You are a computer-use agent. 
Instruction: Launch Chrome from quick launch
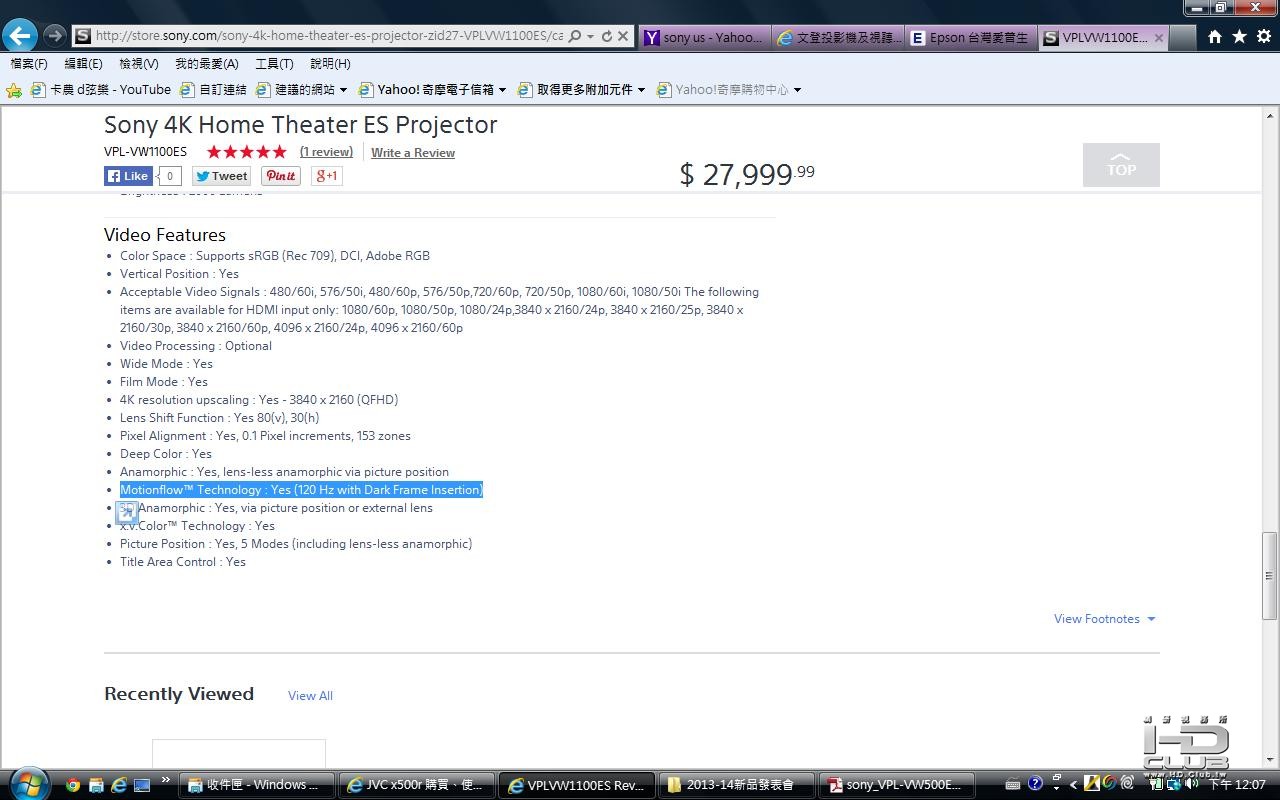pos(73,785)
